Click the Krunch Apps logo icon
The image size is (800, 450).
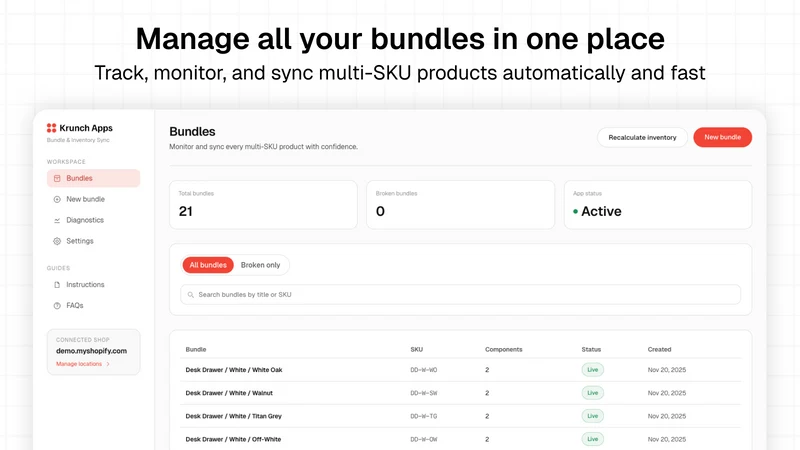coord(52,128)
